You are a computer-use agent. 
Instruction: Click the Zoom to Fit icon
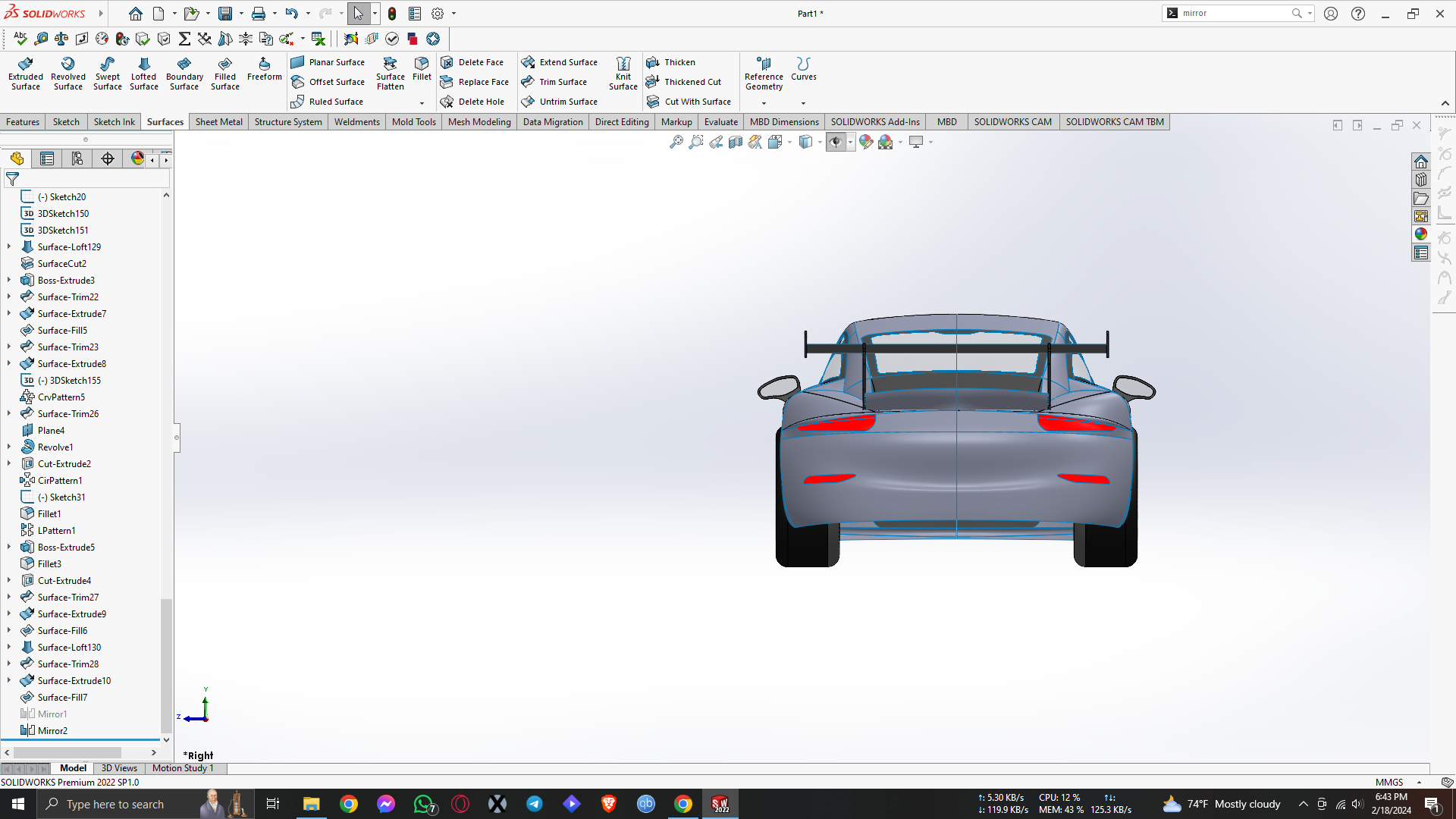[676, 142]
